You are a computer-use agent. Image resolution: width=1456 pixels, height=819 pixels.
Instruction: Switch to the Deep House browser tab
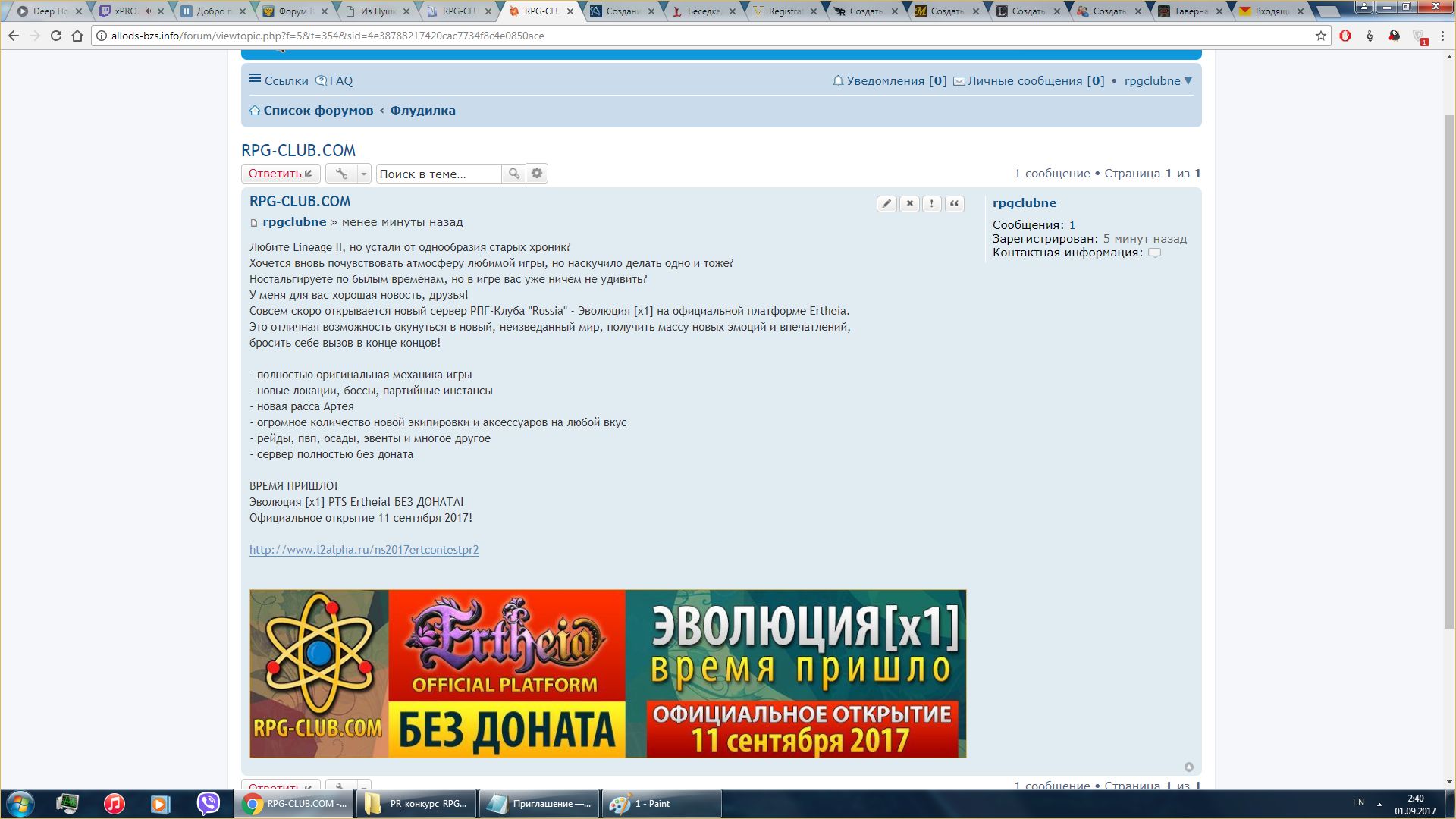tap(49, 11)
